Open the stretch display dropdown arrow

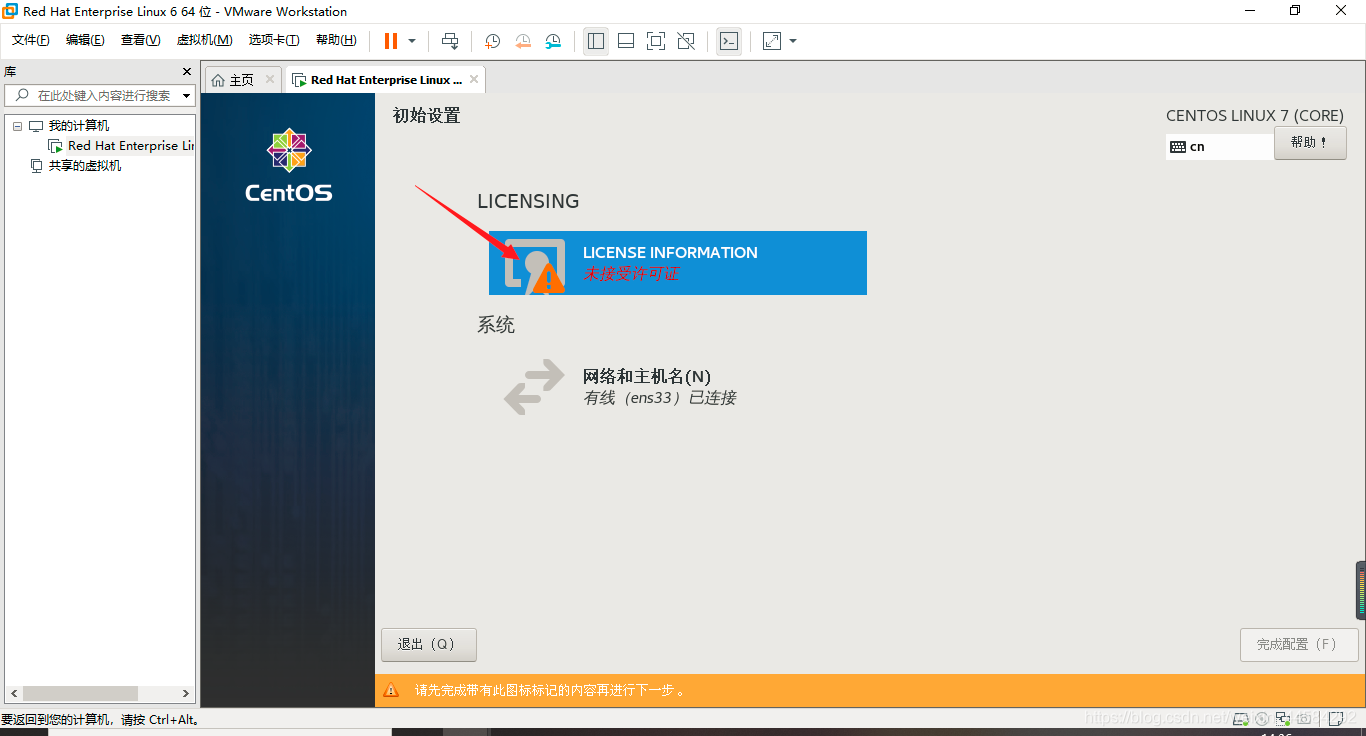pos(793,41)
